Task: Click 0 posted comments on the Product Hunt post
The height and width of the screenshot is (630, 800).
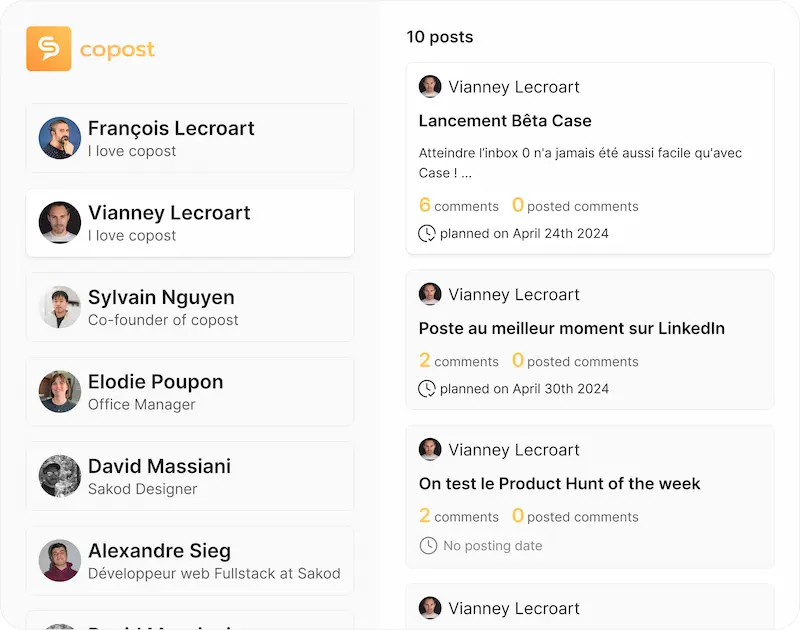Action: click(x=576, y=517)
